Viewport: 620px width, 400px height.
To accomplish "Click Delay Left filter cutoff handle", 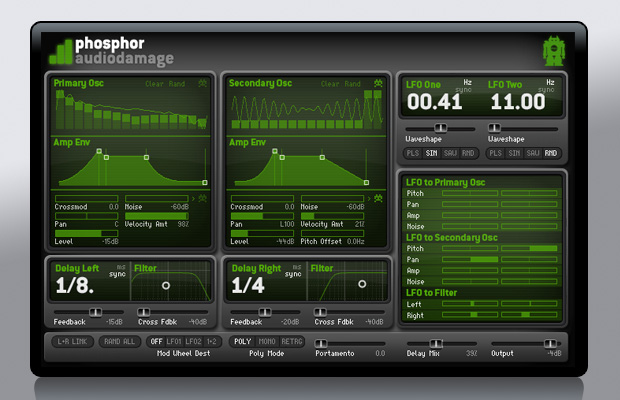I will point(166,285).
